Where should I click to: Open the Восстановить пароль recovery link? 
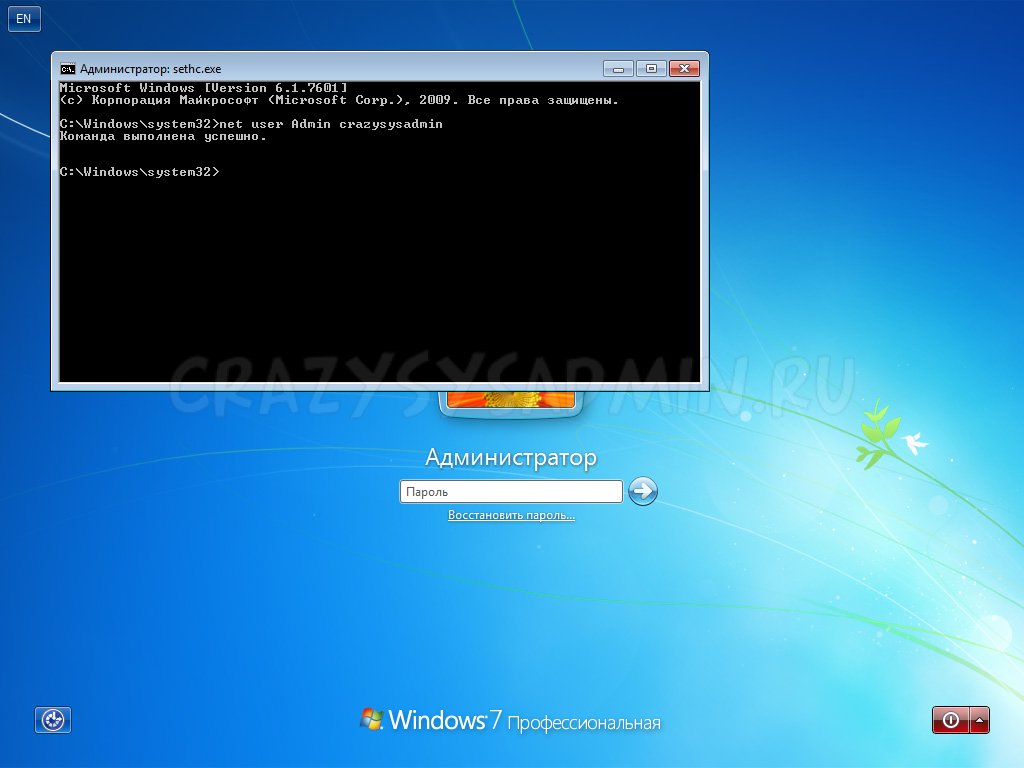(511, 514)
